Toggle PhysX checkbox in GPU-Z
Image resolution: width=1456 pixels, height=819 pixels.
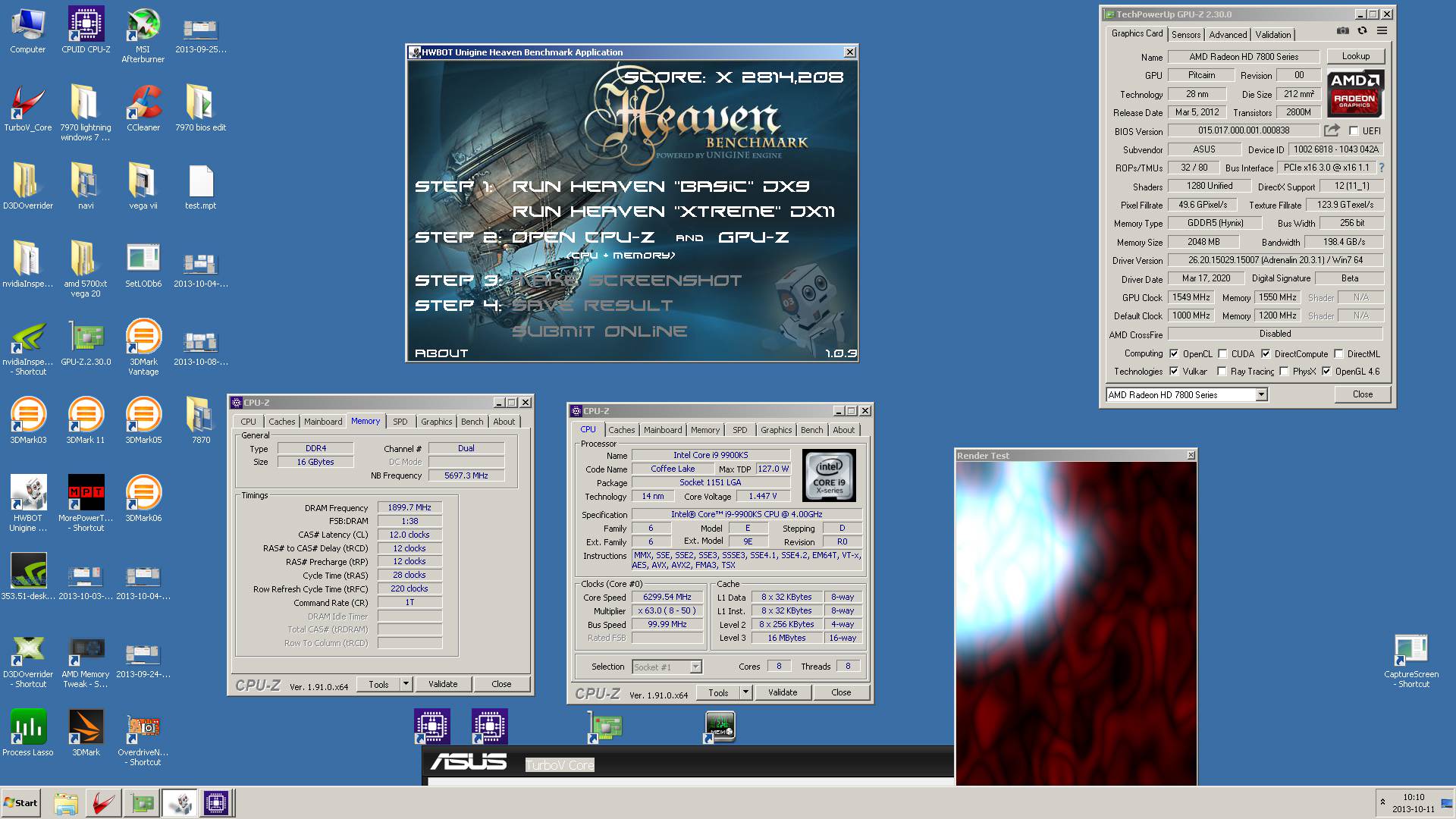[1284, 371]
